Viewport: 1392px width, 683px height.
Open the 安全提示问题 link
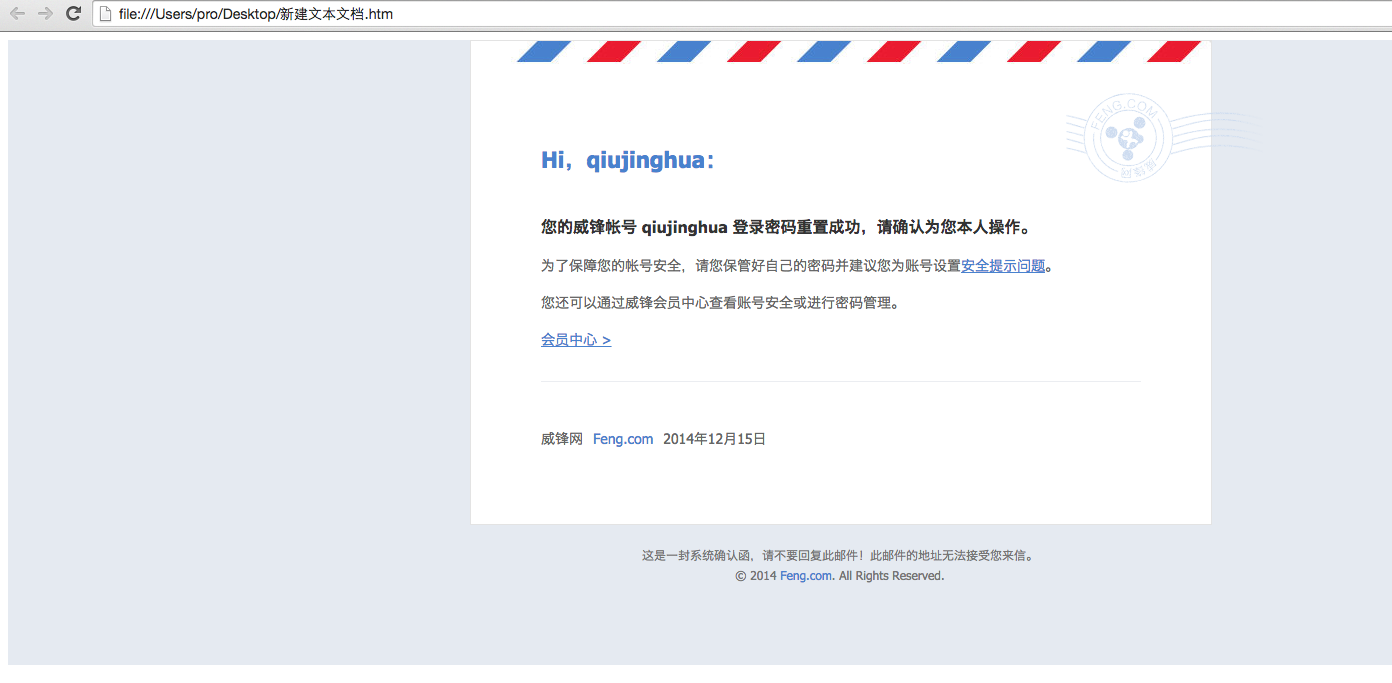pos(1003,266)
